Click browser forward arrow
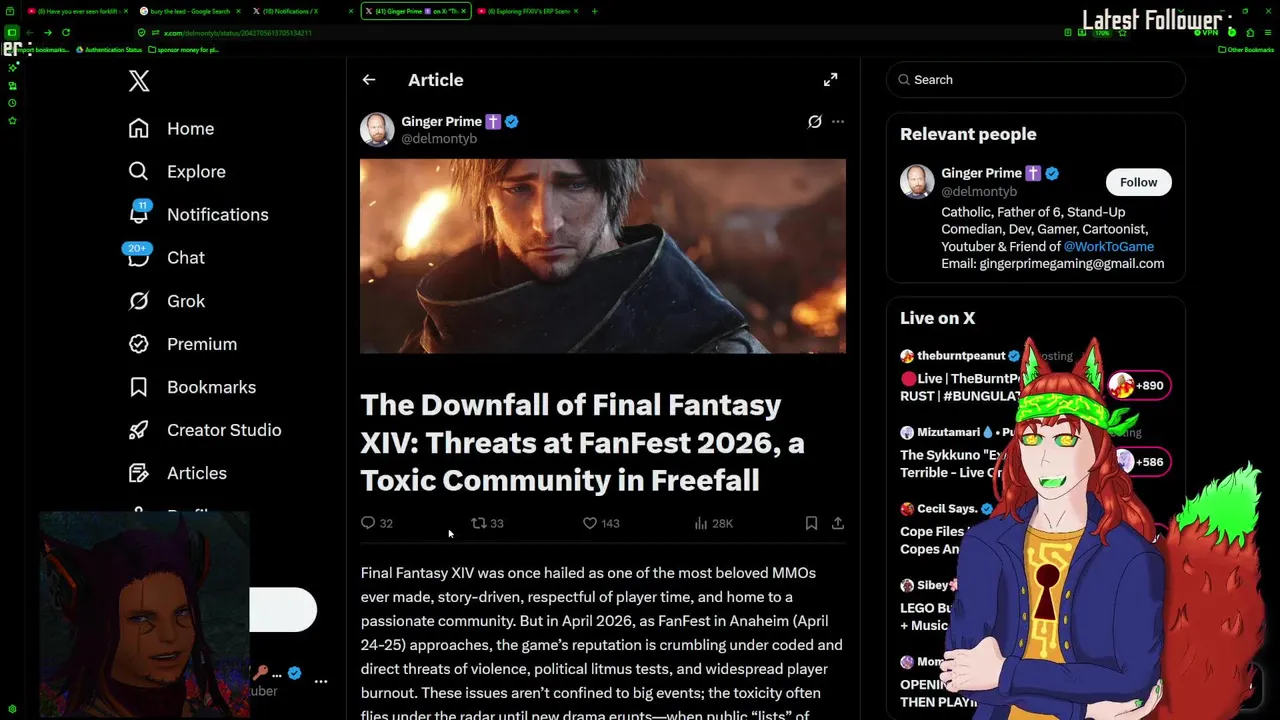This screenshot has height=720, width=1280. (48, 32)
